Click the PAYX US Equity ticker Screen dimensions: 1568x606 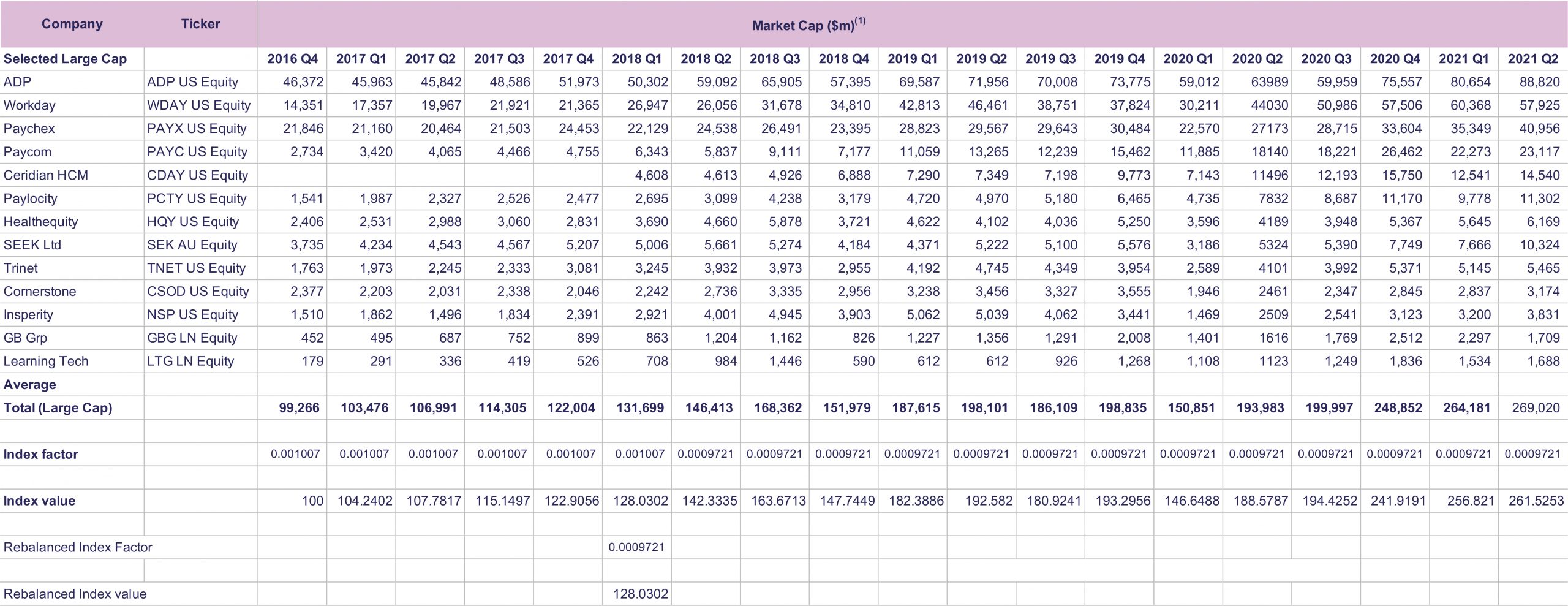click(x=197, y=129)
